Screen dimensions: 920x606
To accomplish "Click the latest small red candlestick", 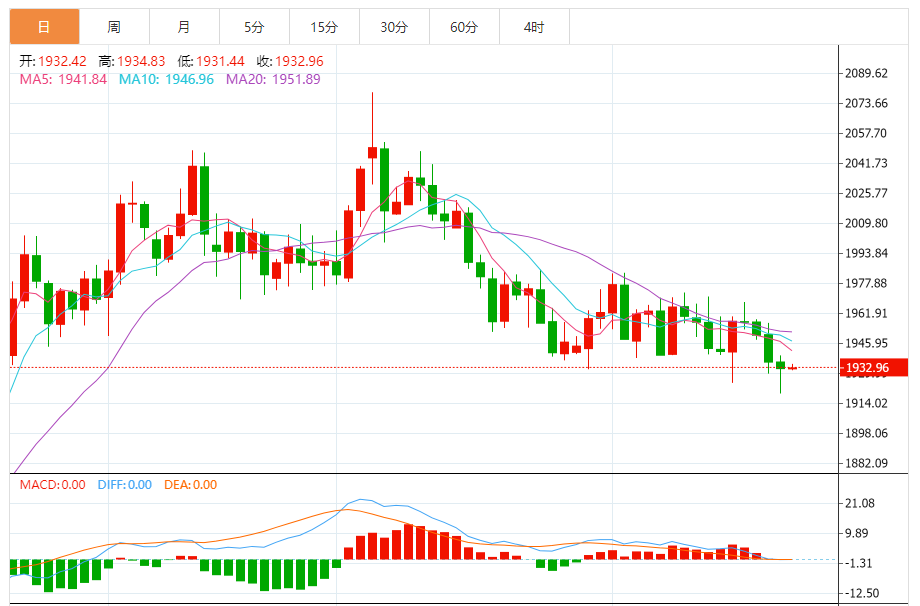I will (793, 368).
